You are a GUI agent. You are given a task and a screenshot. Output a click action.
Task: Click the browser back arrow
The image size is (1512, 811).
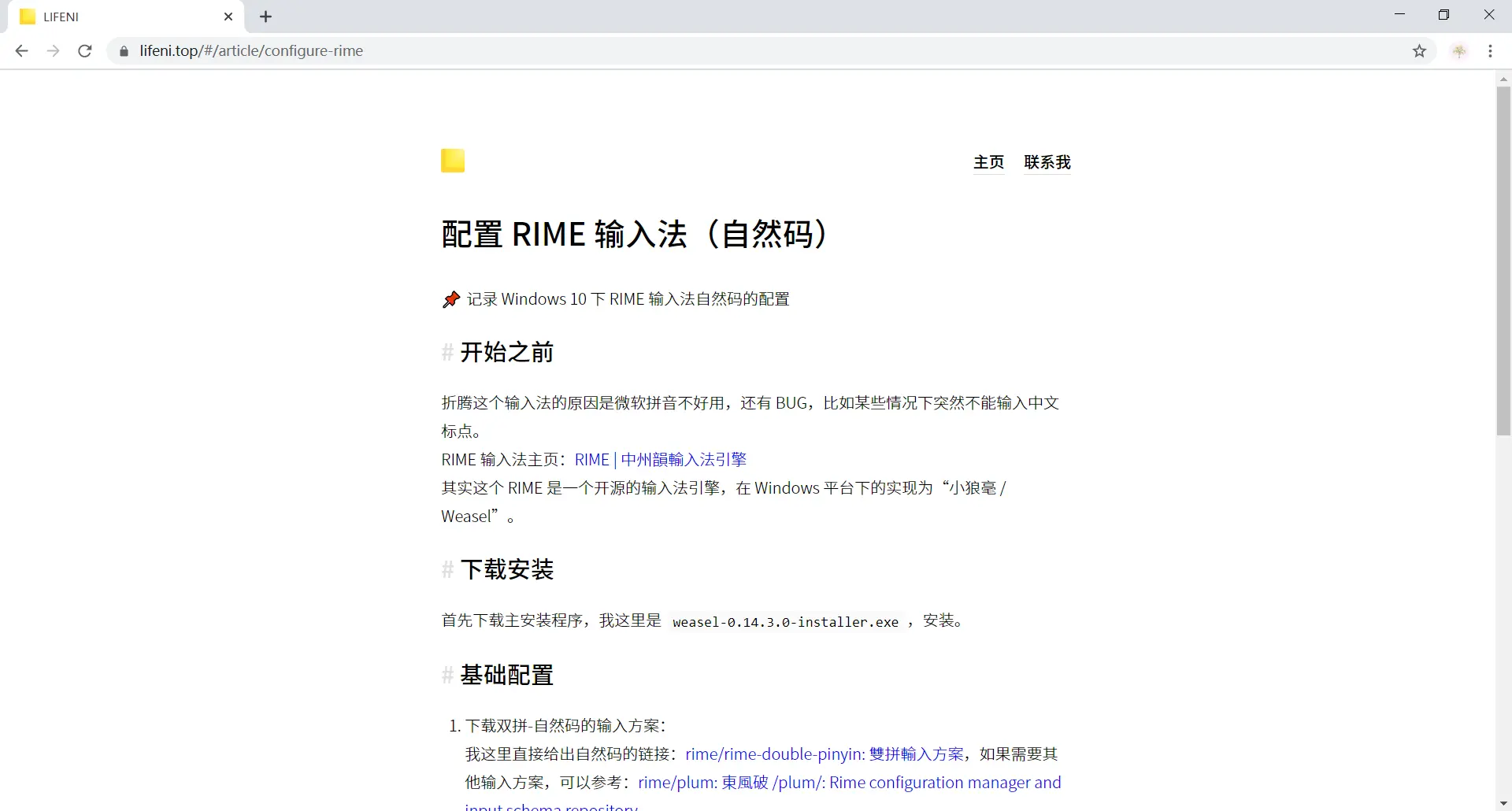pos(21,50)
